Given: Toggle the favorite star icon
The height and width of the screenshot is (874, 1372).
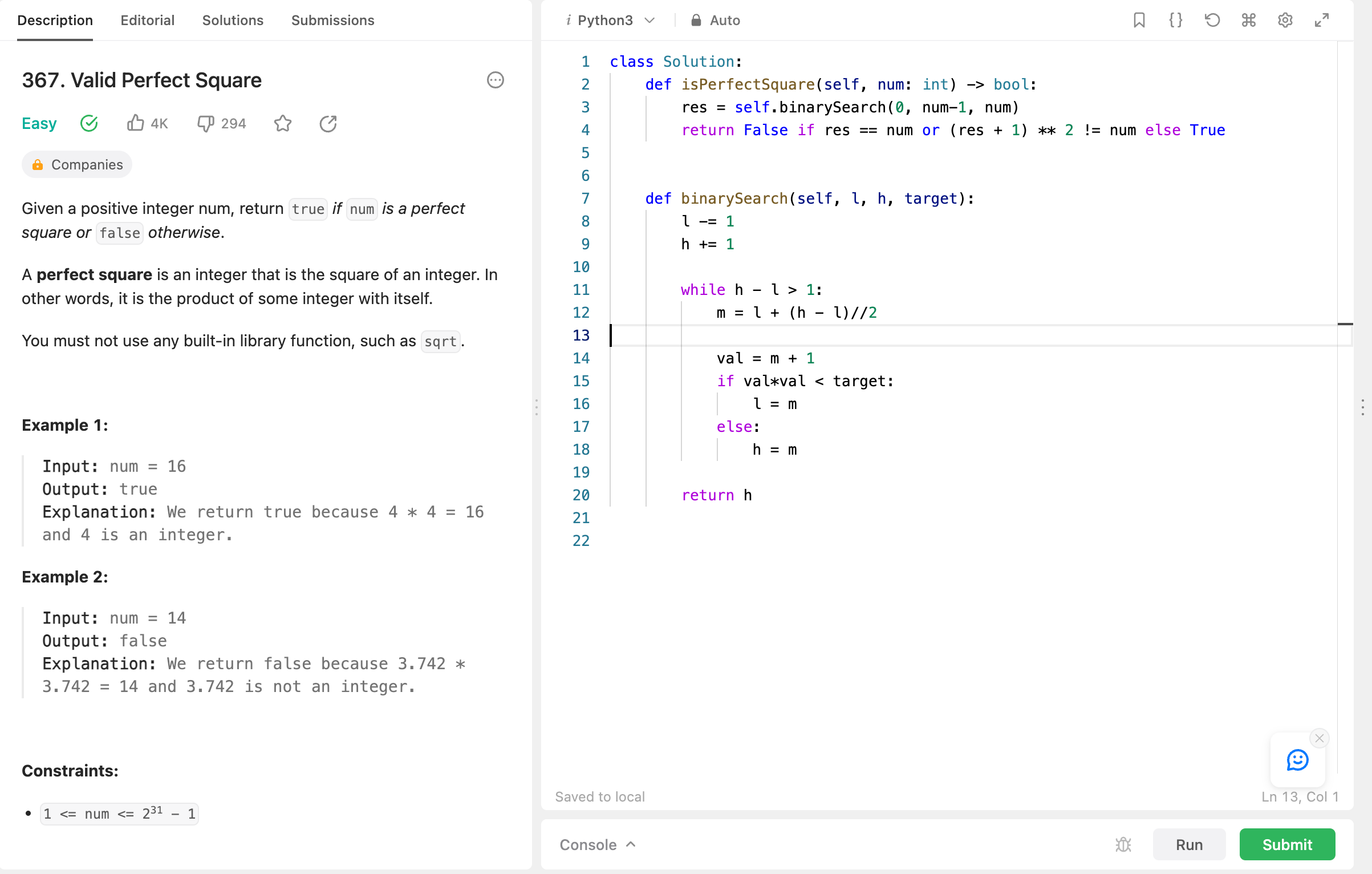Looking at the screenshot, I should point(283,123).
